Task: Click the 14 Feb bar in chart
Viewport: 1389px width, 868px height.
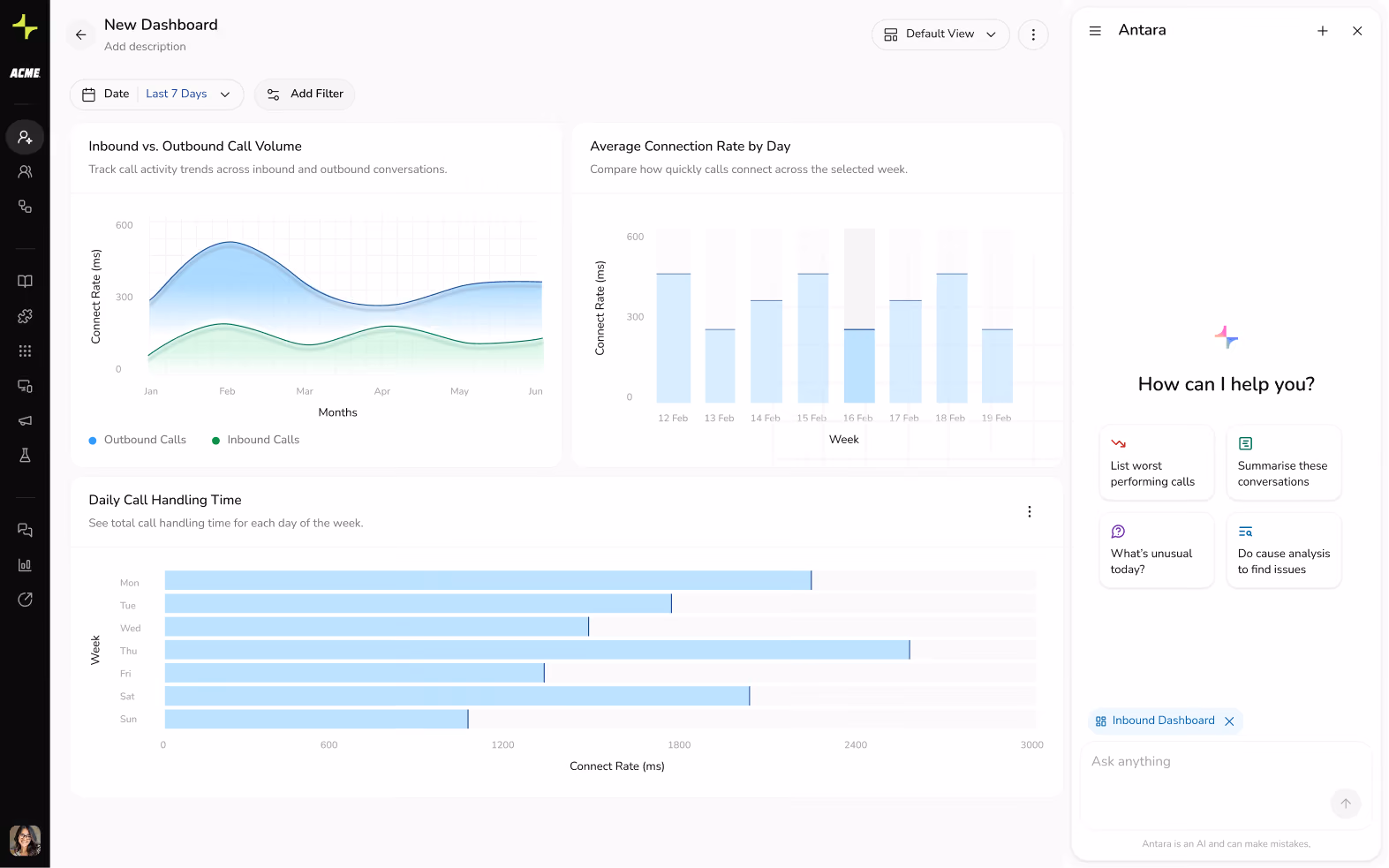Action: click(x=766, y=351)
